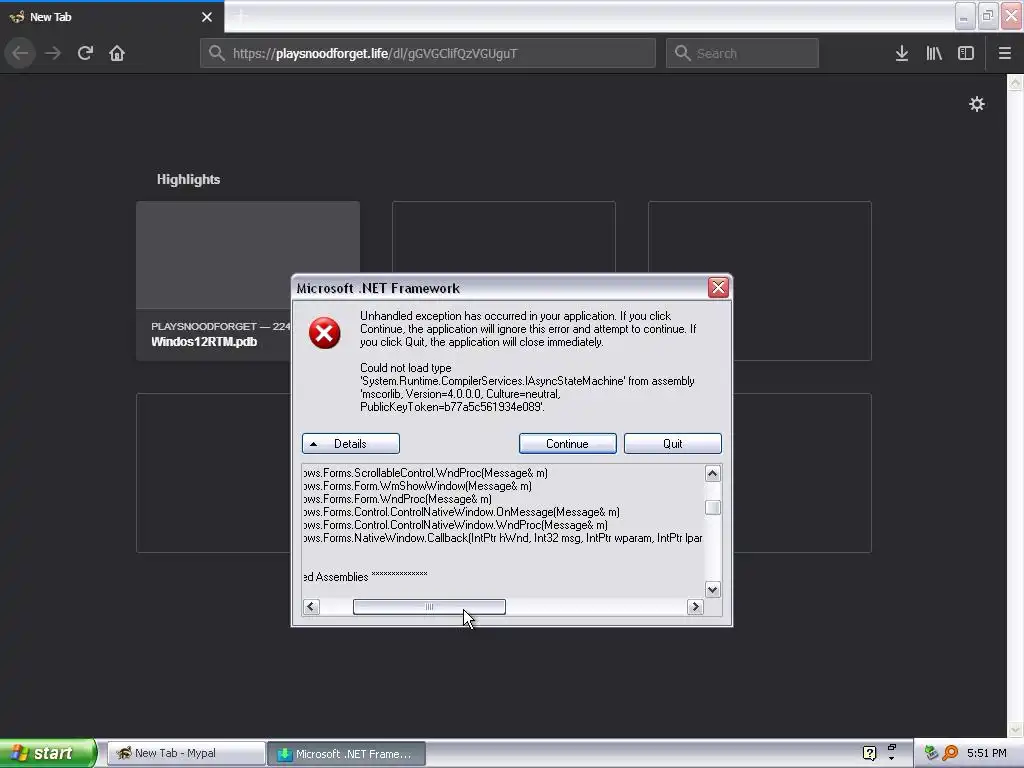This screenshot has width=1024, height=768.
Task: Click the magnifier icon in the URL bar
Action: coord(217,53)
